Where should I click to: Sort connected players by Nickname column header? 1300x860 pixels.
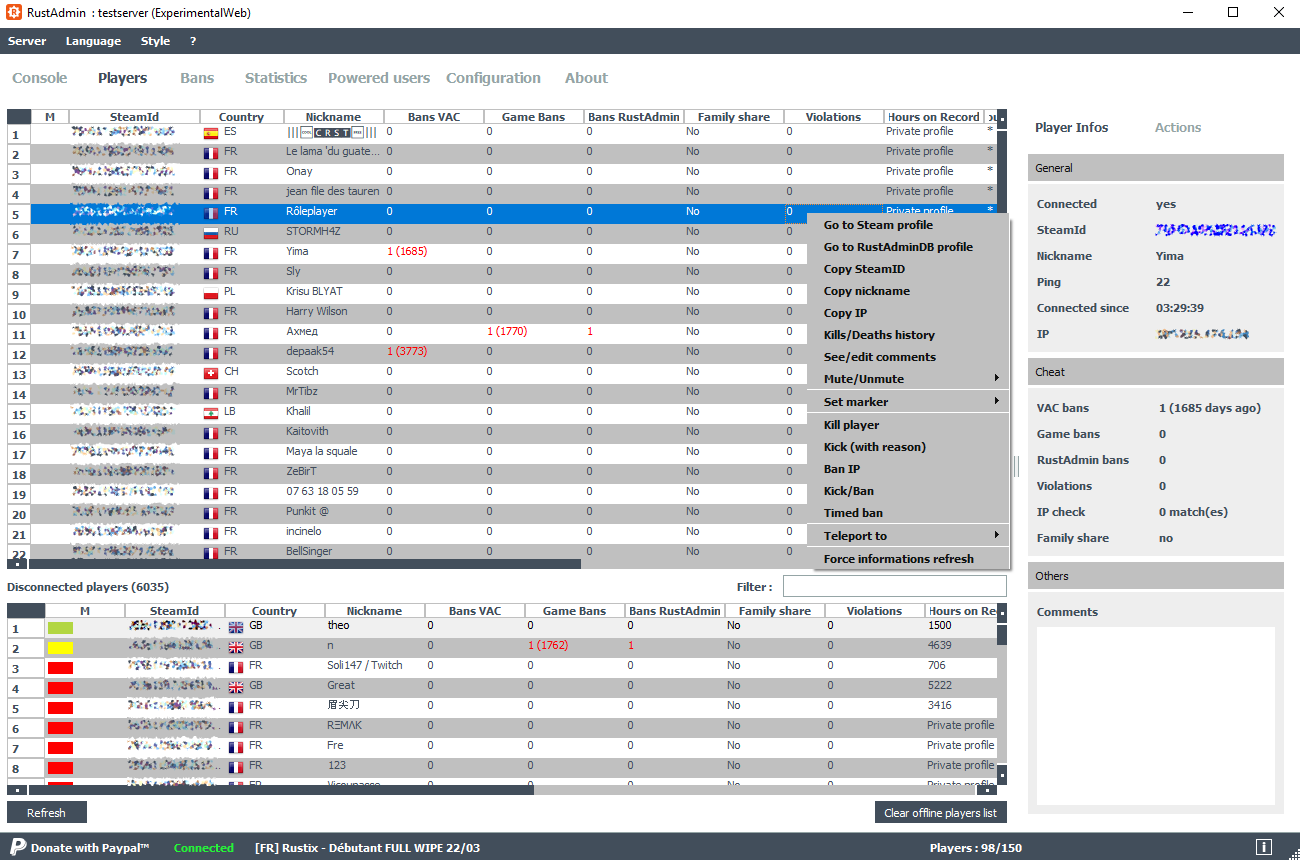click(333, 117)
